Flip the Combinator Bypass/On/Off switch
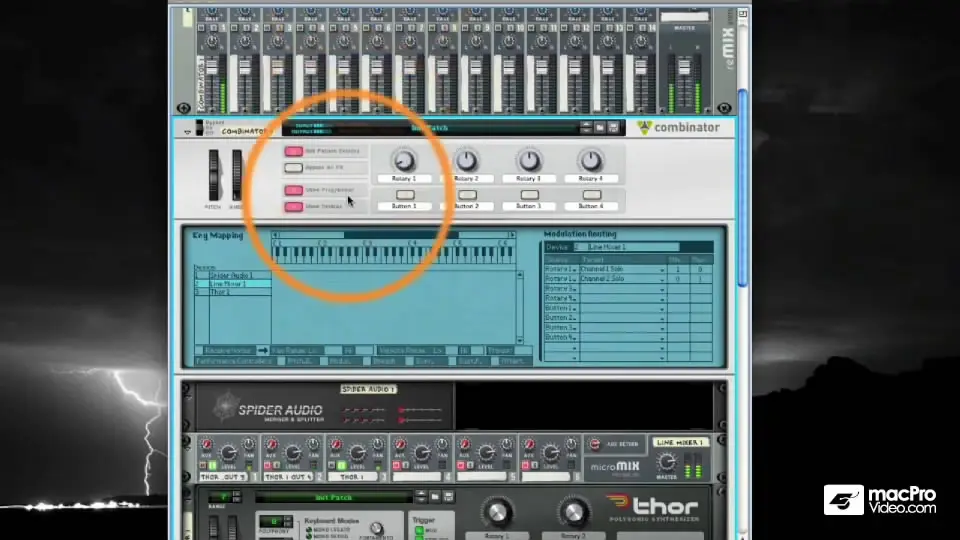The width and height of the screenshot is (960, 540). pos(200,127)
